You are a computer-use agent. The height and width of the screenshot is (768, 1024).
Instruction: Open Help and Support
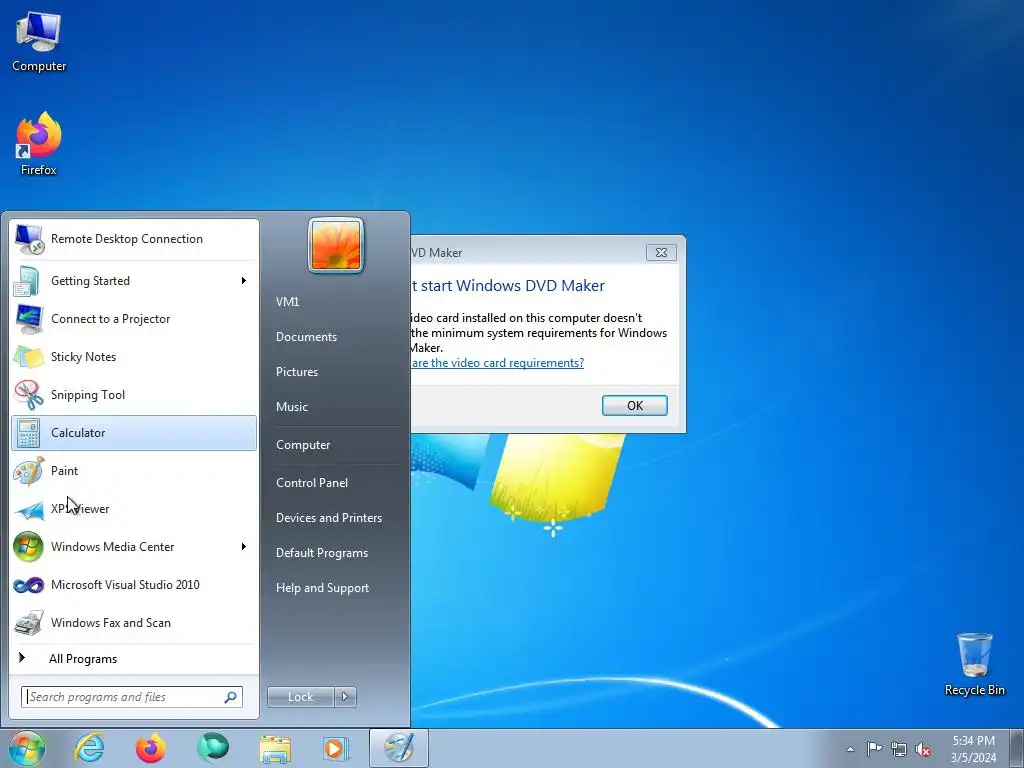(x=322, y=588)
